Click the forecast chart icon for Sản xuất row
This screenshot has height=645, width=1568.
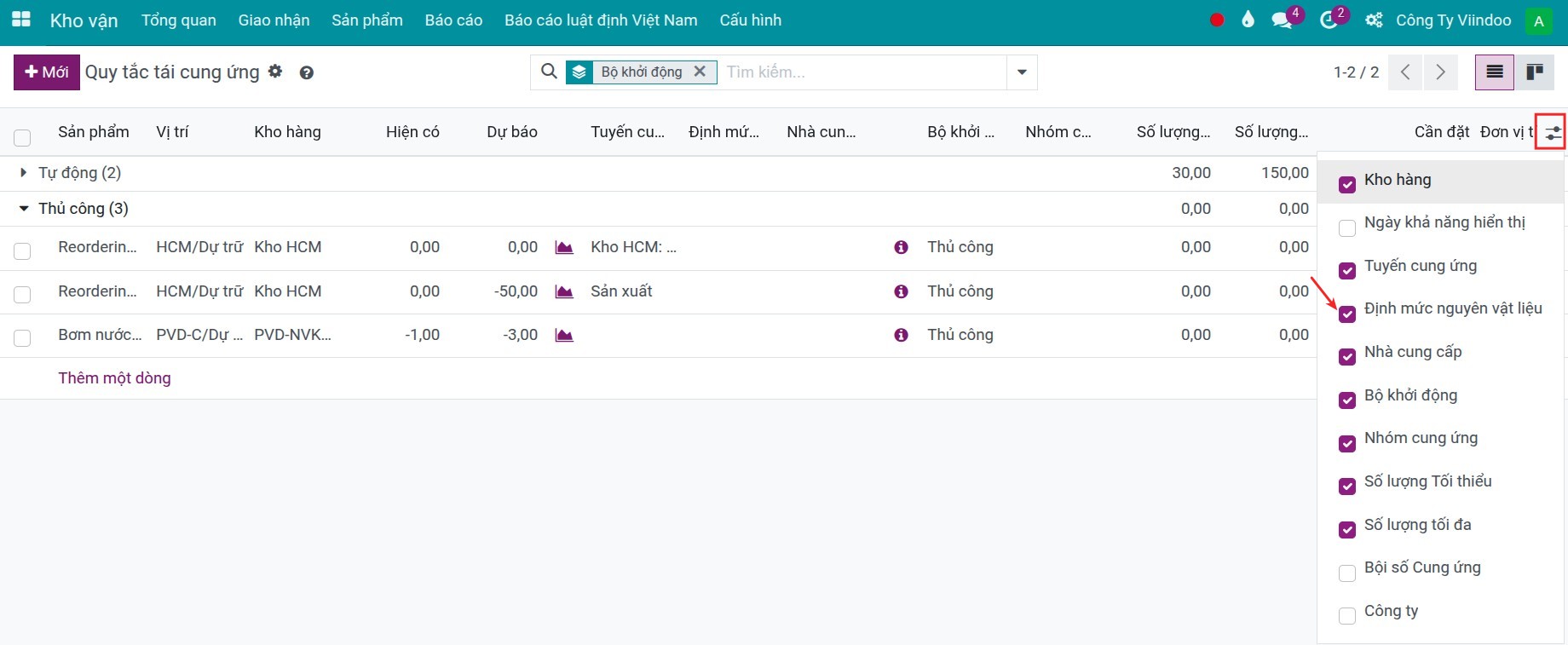coord(563,291)
